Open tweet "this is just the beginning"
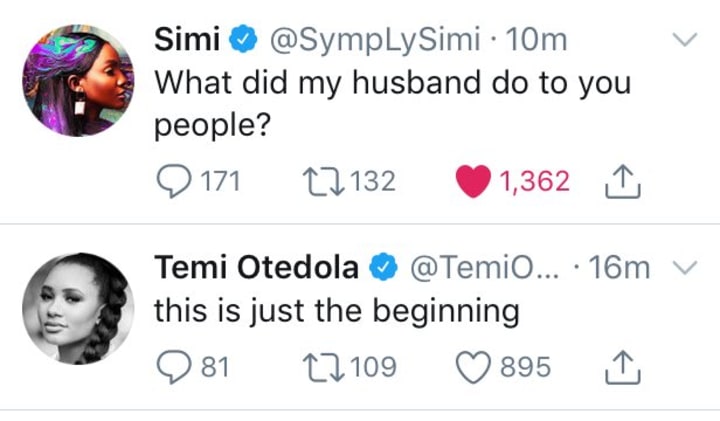Viewport: 720px width, 421px height. point(336,312)
